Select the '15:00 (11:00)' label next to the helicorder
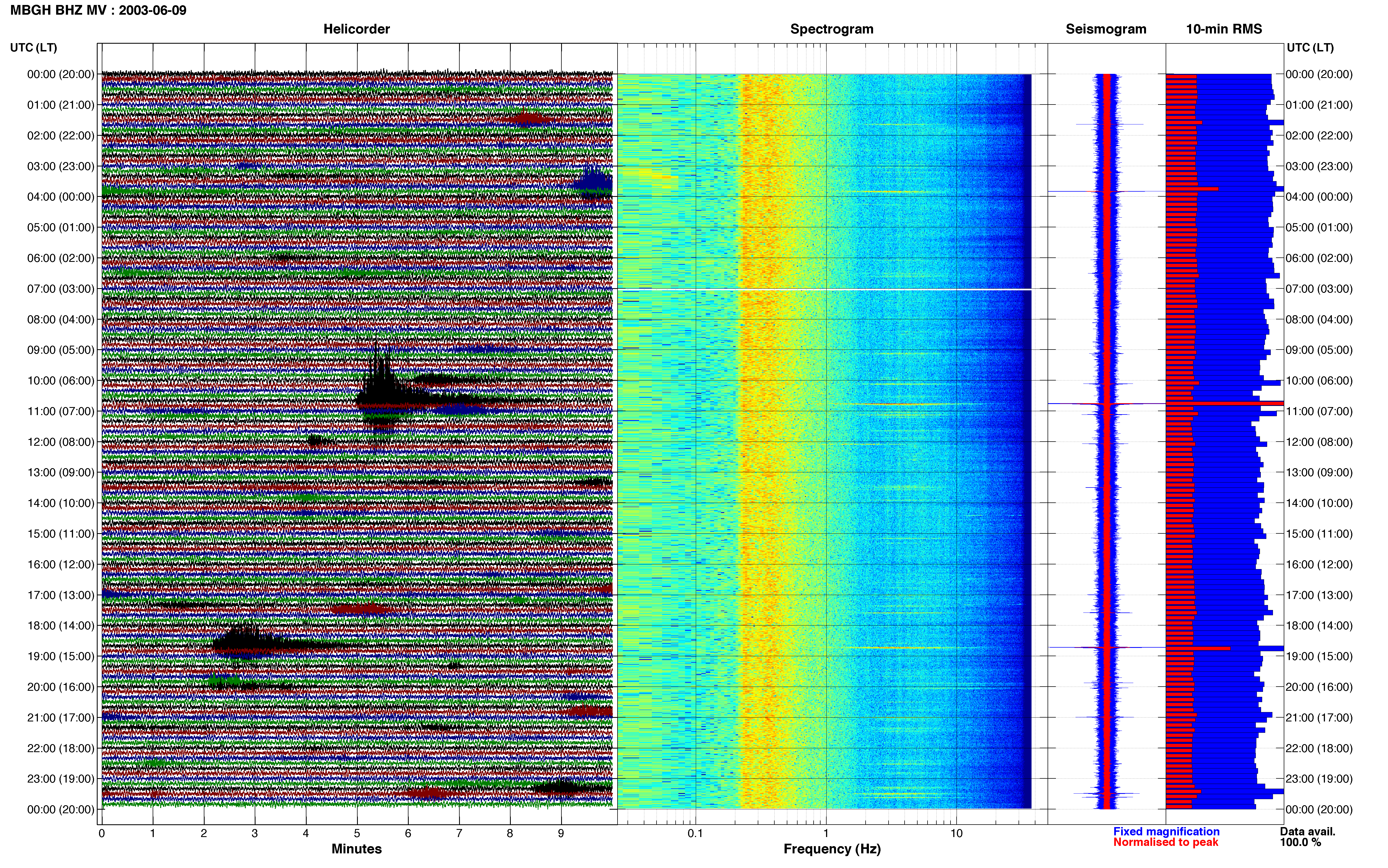This screenshot has height=868, width=1388. 60,534
